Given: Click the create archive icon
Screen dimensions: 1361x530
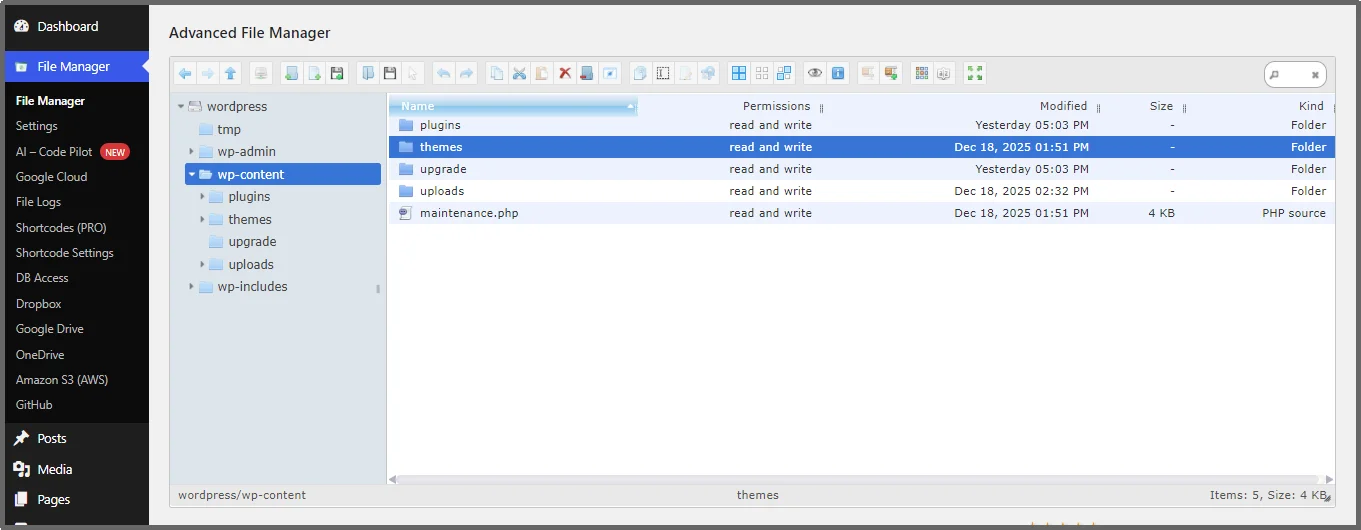Looking at the screenshot, I should (868, 73).
